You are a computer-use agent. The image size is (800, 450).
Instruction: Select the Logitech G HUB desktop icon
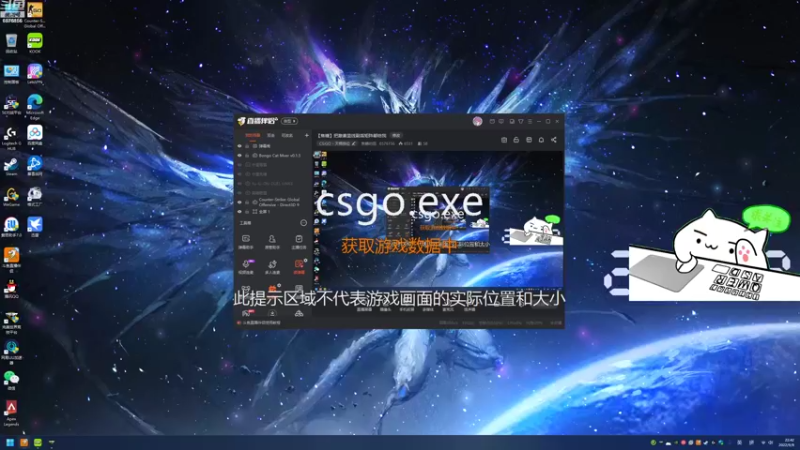tap(11, 138)
